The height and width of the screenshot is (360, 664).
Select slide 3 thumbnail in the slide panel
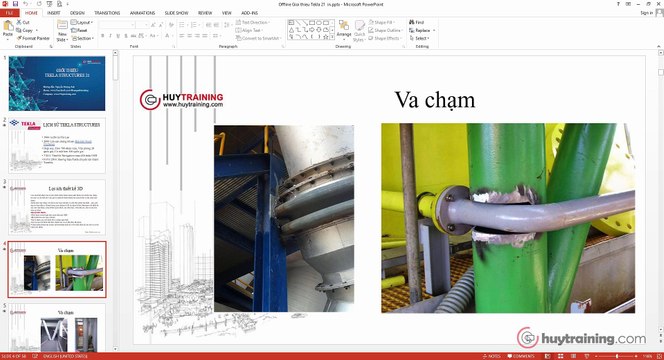tap(57, 207)
